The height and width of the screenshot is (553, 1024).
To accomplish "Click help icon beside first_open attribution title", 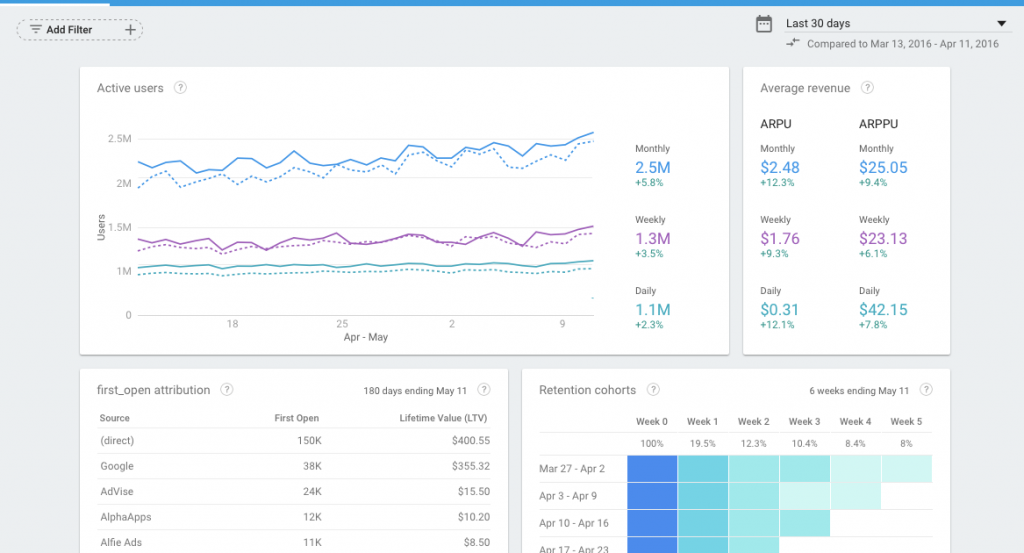I will [x=227, y=389].
